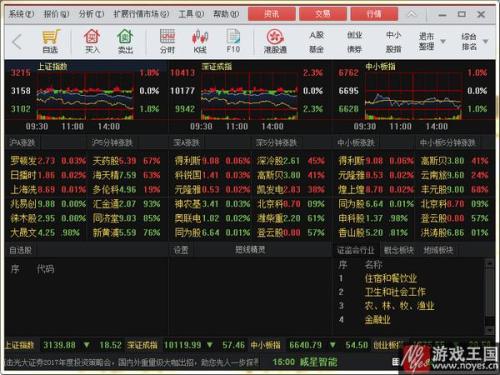The image size is (500, 375).
Task: Select stock row 神农基 3.41
Action: (212, 204)
